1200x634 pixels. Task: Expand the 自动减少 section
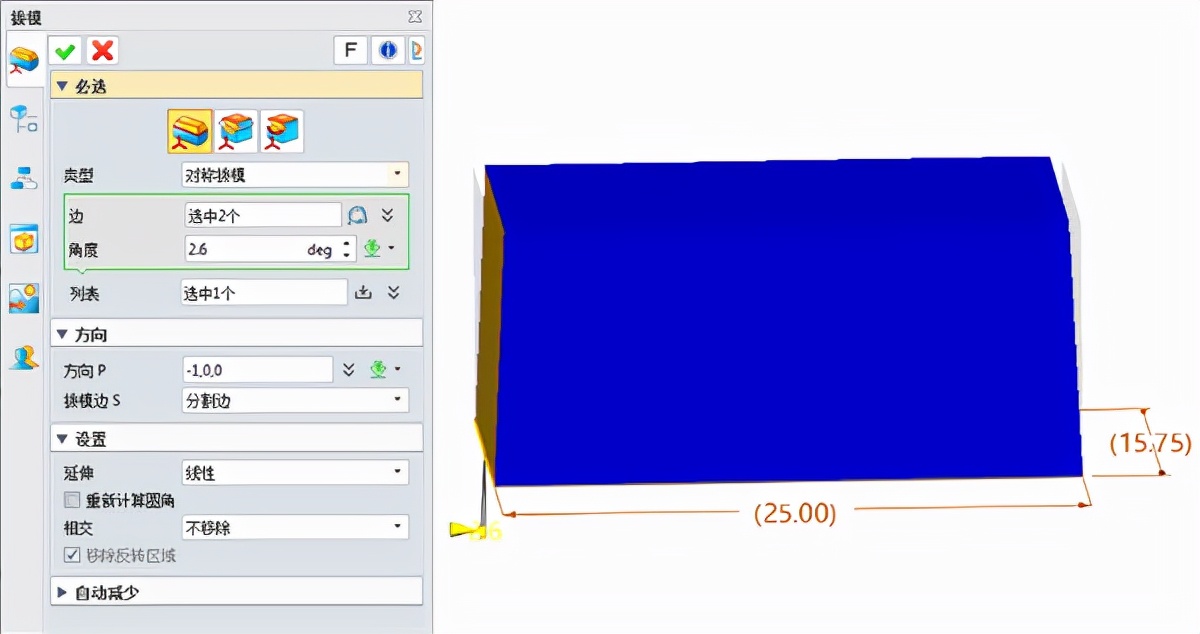point(236,591)
